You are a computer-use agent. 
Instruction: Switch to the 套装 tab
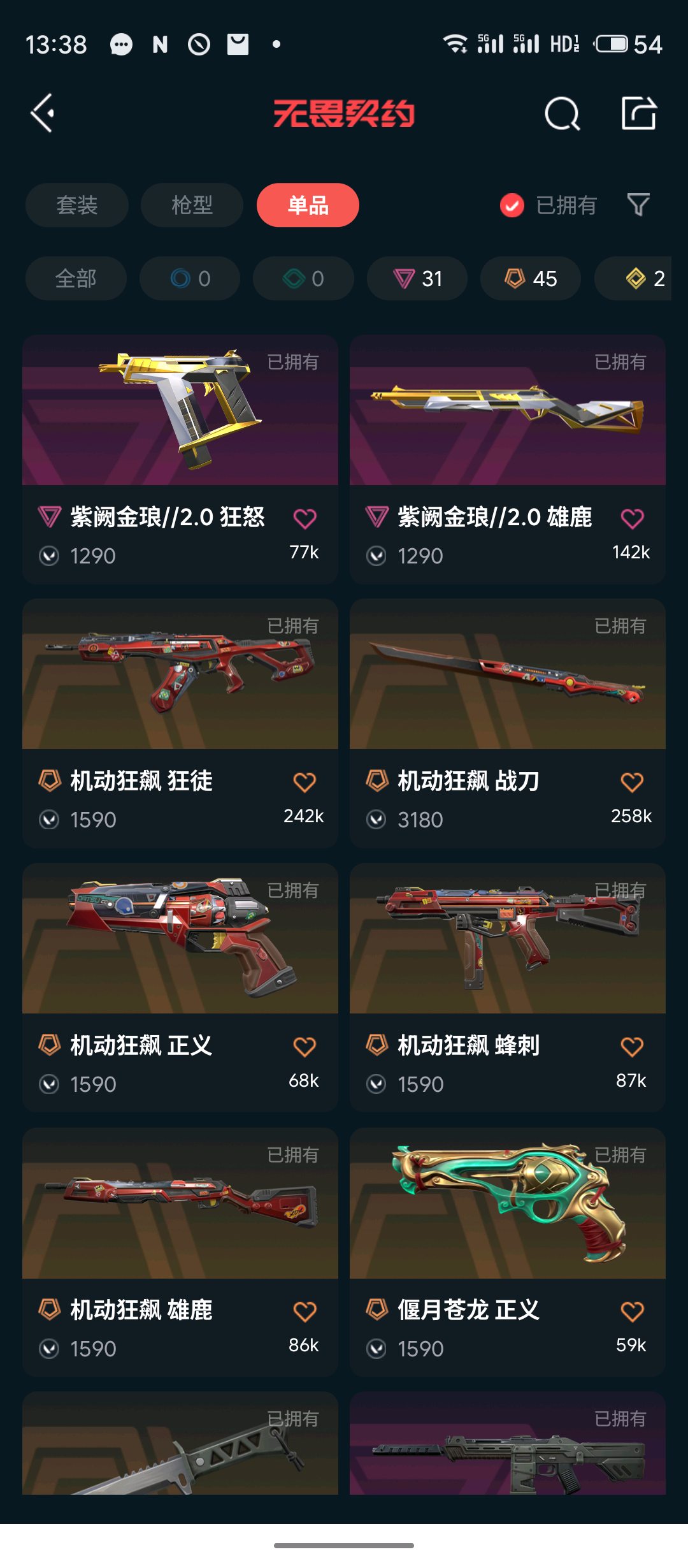click(x=77, y=205)
